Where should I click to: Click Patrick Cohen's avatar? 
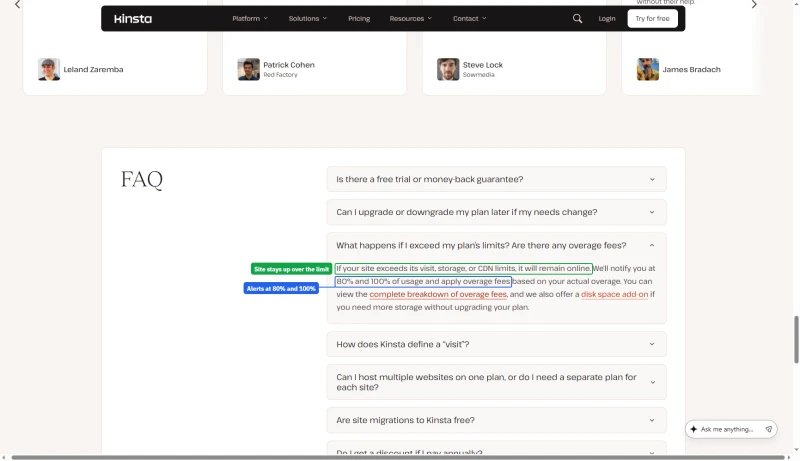(248, 69)
